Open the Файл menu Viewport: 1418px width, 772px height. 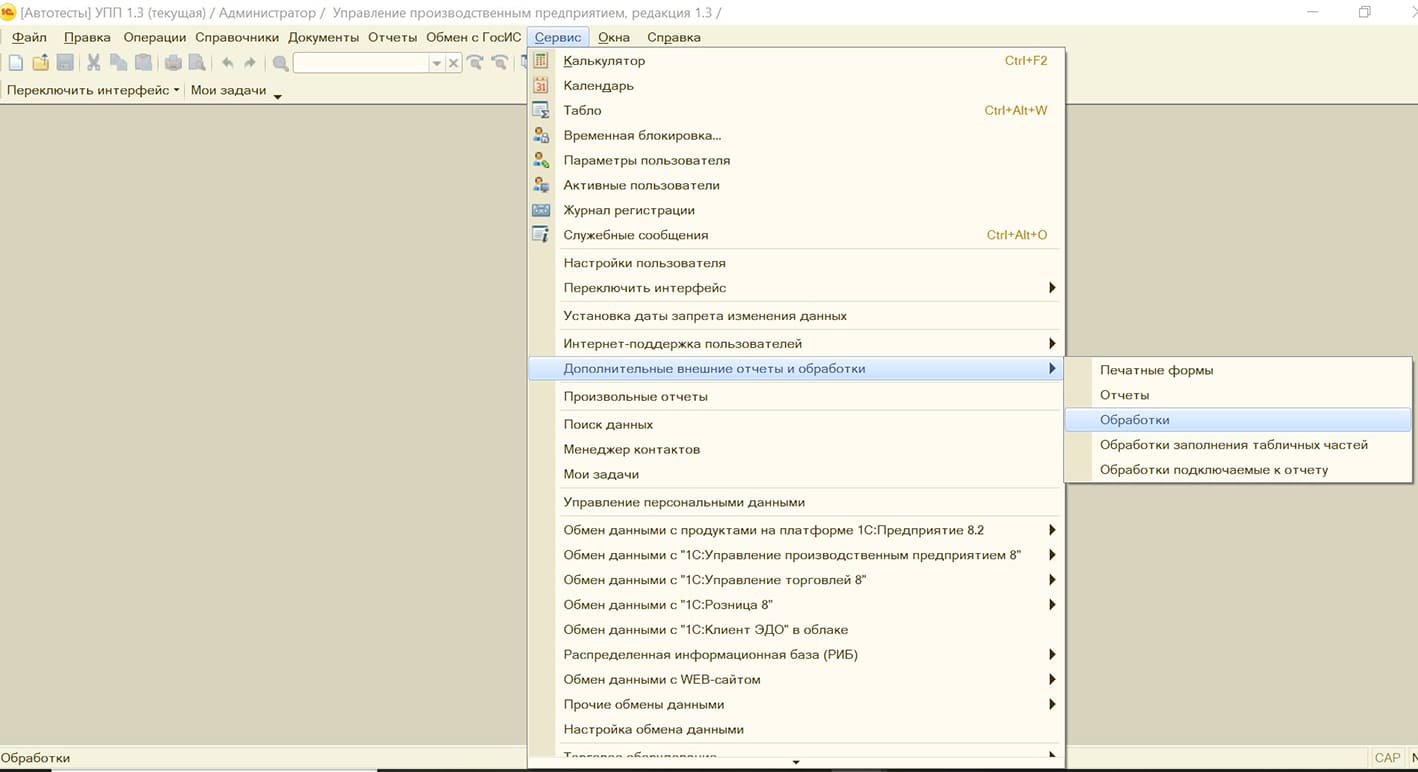click(x=29, y=37)
